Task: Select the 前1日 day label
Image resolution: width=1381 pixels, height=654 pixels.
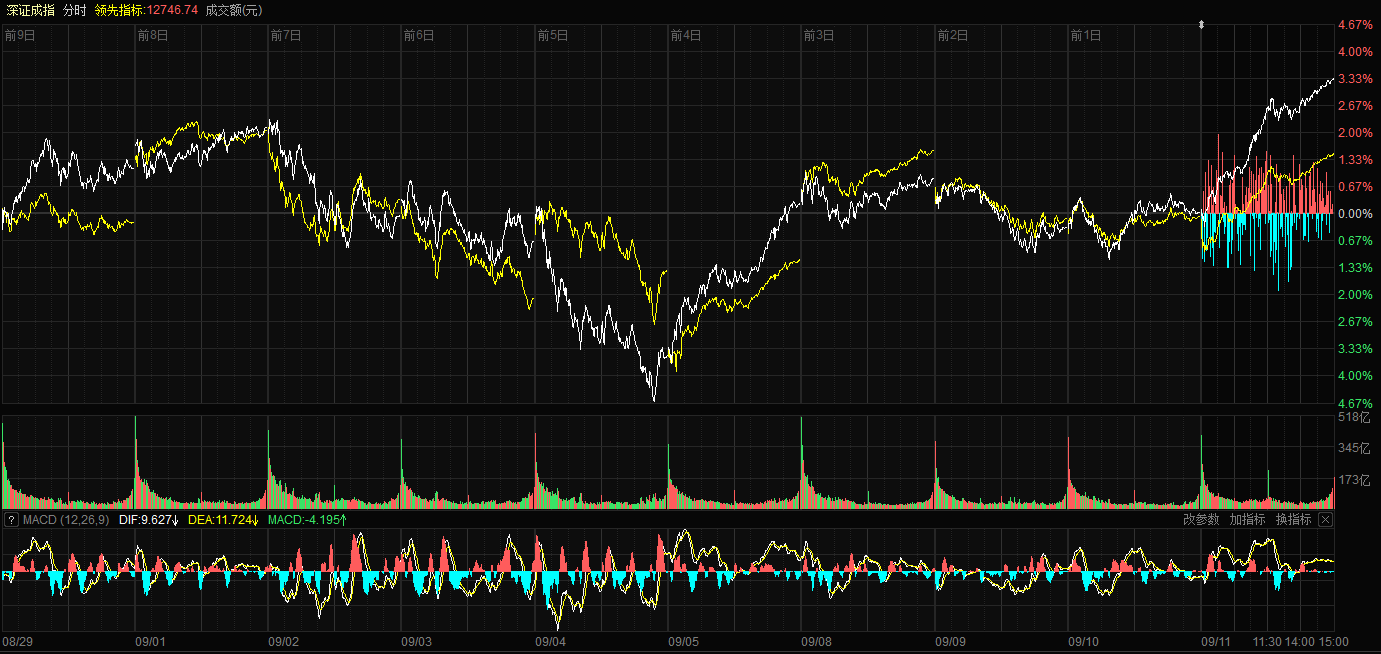Action: (1086, 35)
